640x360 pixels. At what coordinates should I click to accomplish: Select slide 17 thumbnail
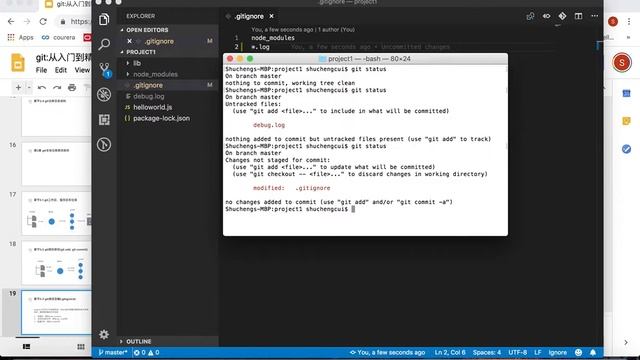(56, 213)
